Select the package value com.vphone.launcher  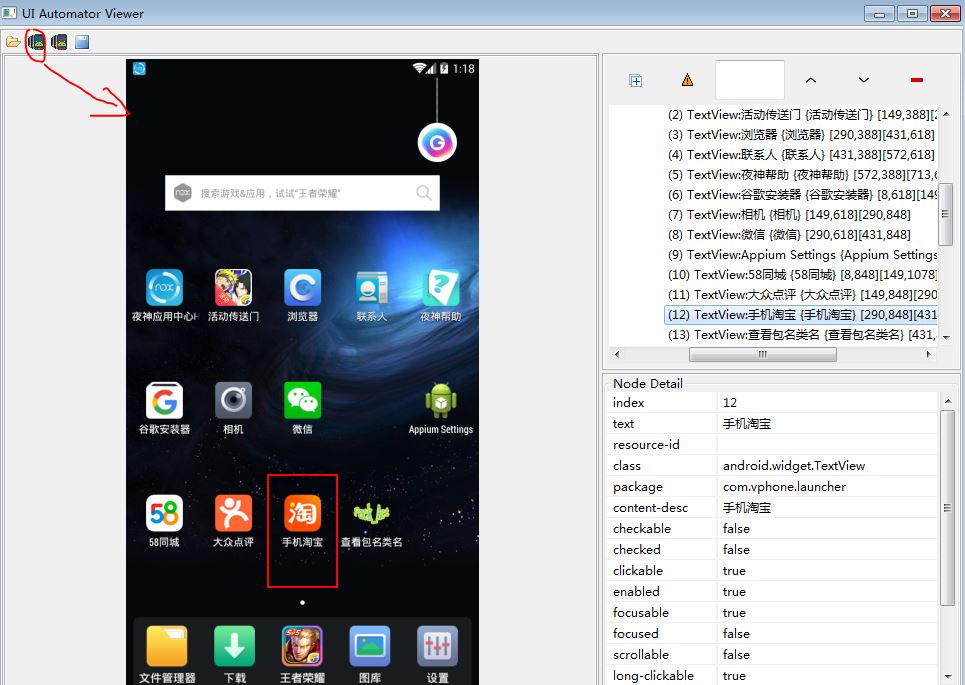[x=785, y=487]
